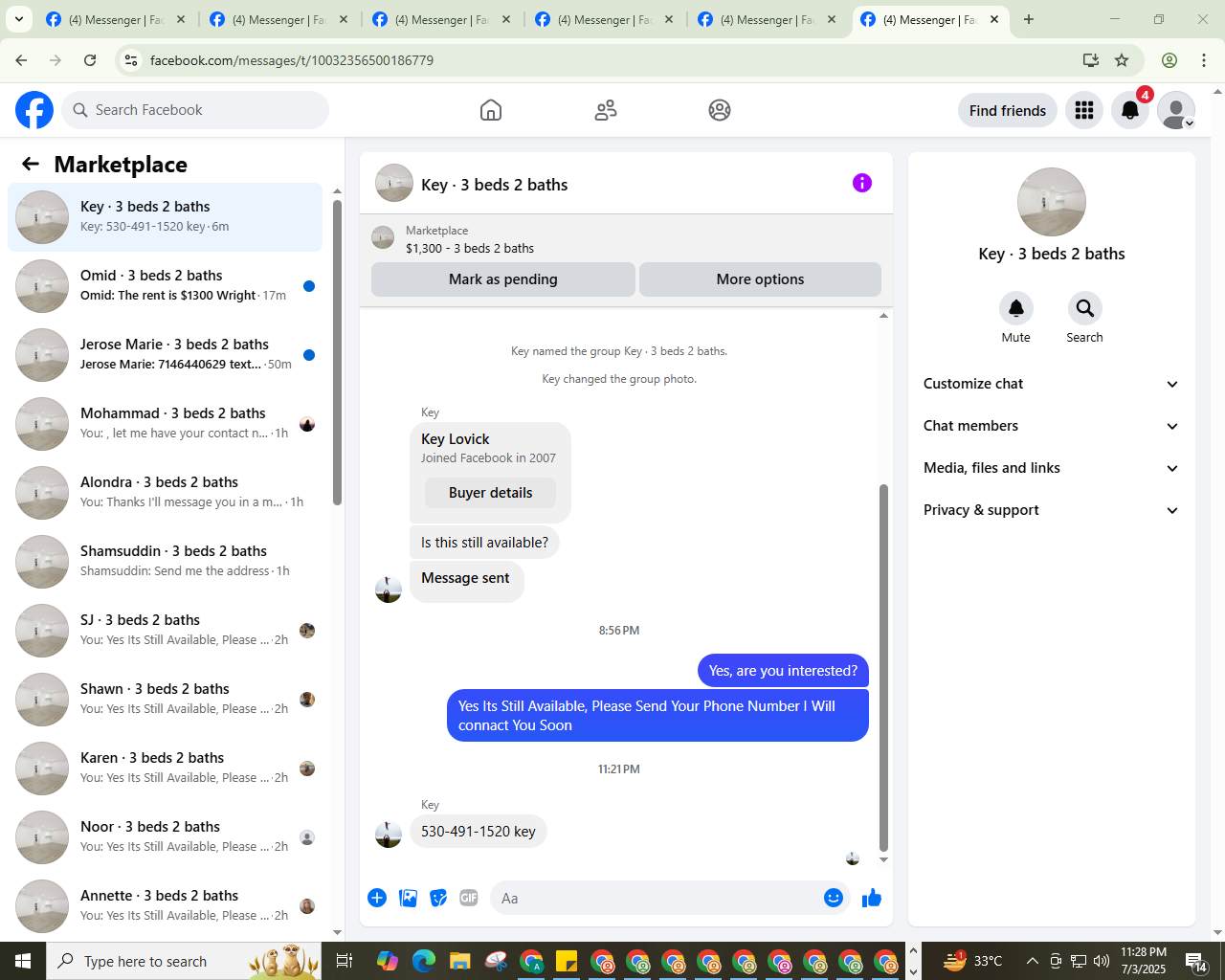Switch to the first Messenger browser tab
Image resolution: width=1225 pixels, height=980 pixels.
point(115,19)
